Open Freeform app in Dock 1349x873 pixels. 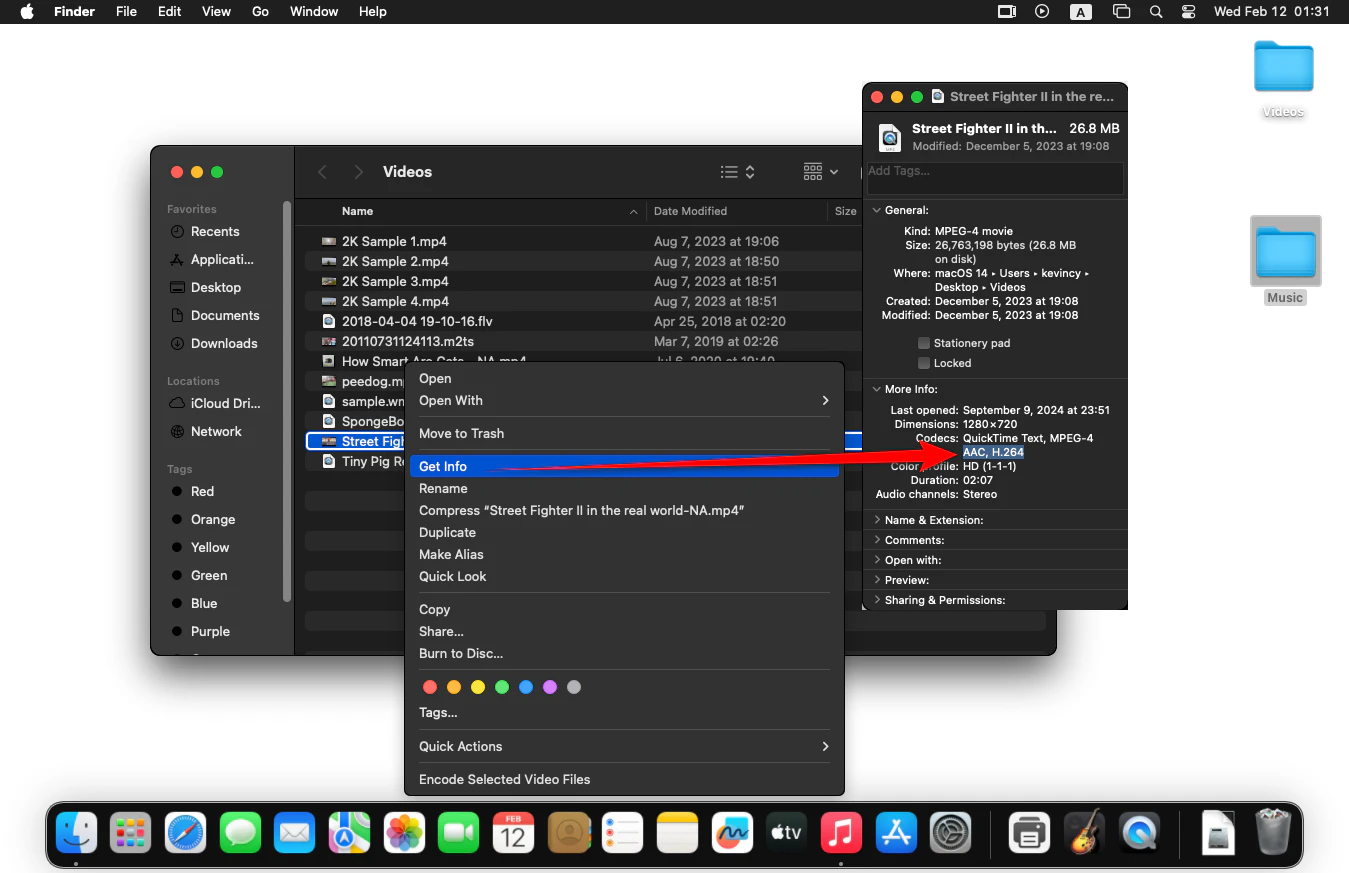(x=732, y=833)
